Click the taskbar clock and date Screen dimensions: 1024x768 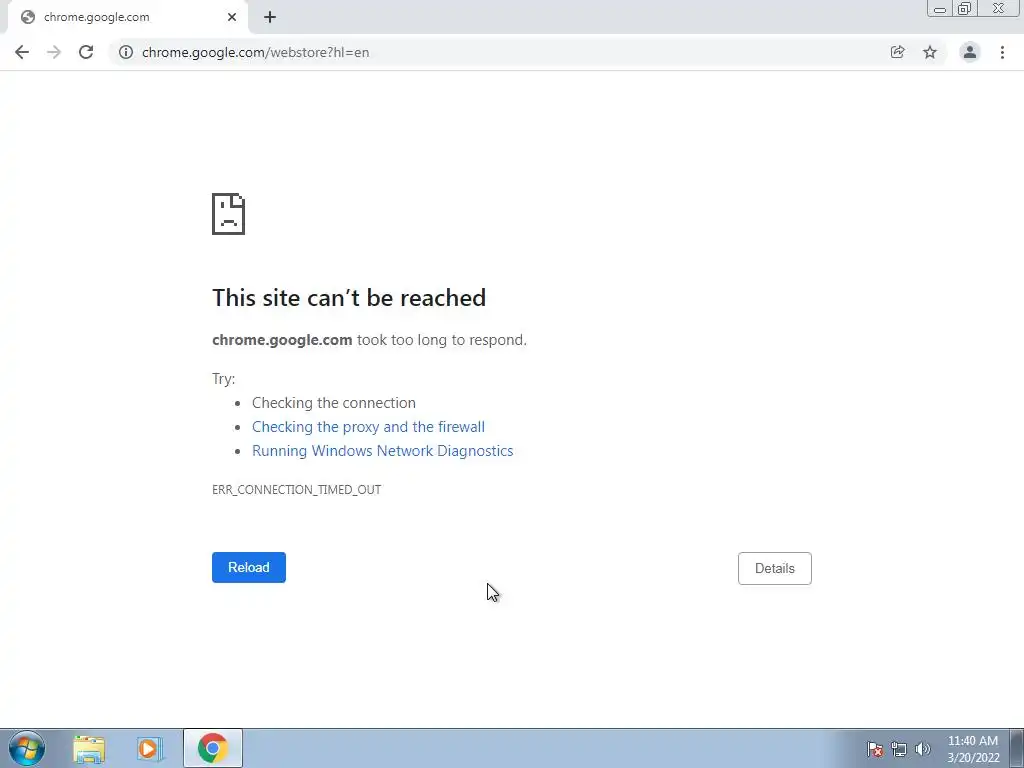click(x=973, y=749)
